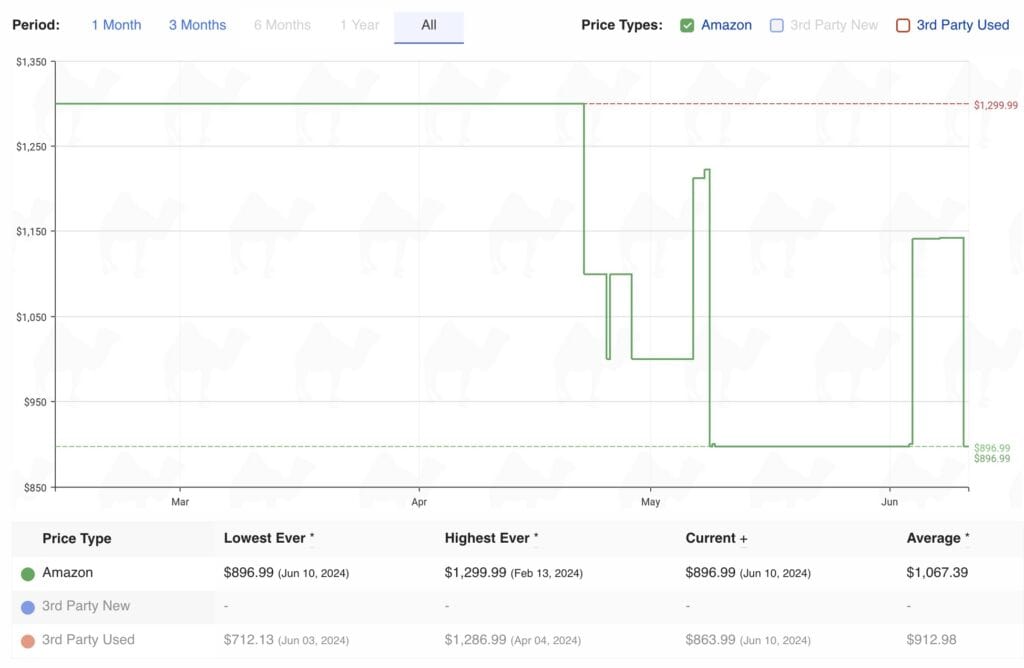Select the 1 Year period tab
This screenshot has width=1024, height=668.
[359, 25]
